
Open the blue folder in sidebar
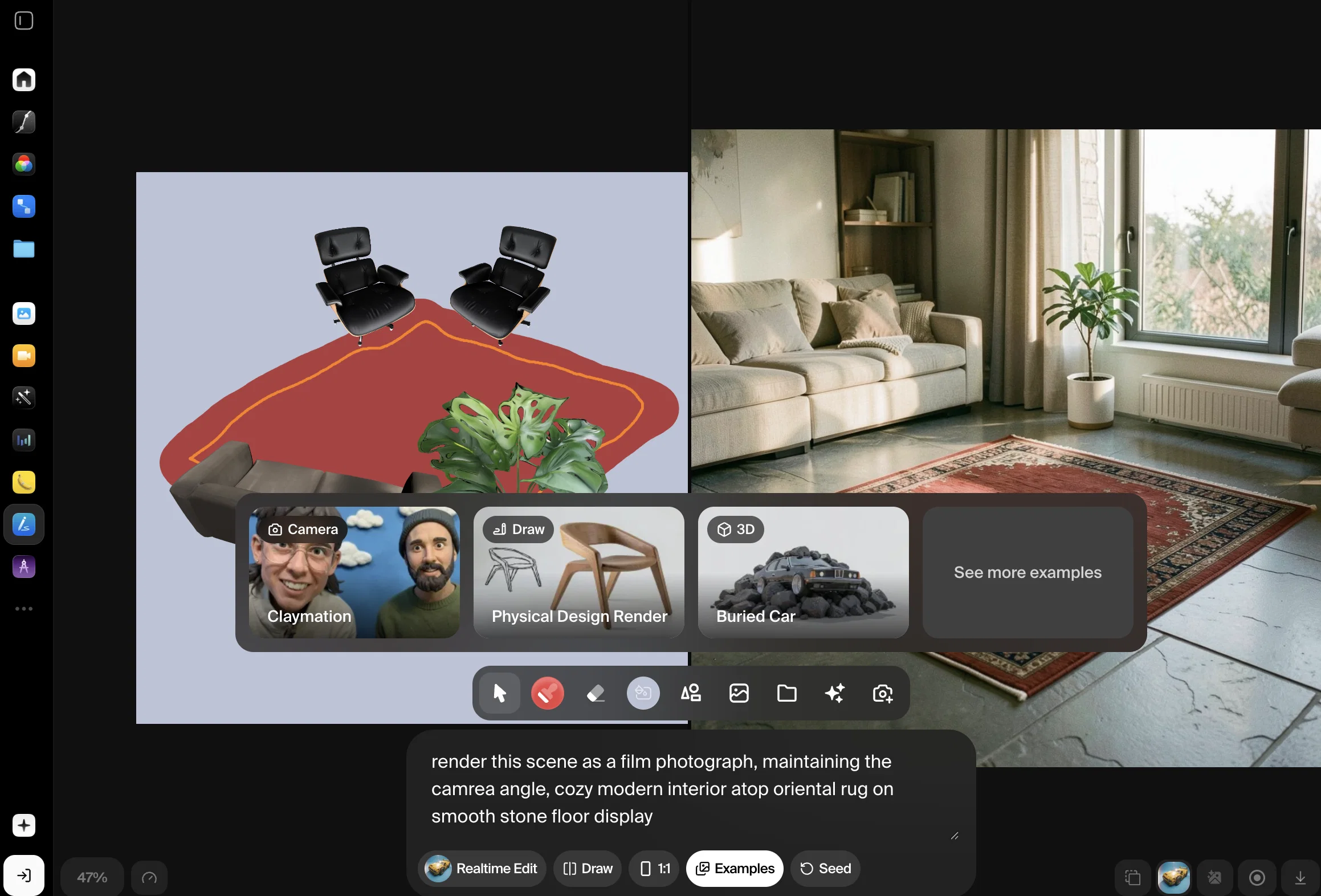click(x=24, y=249)
